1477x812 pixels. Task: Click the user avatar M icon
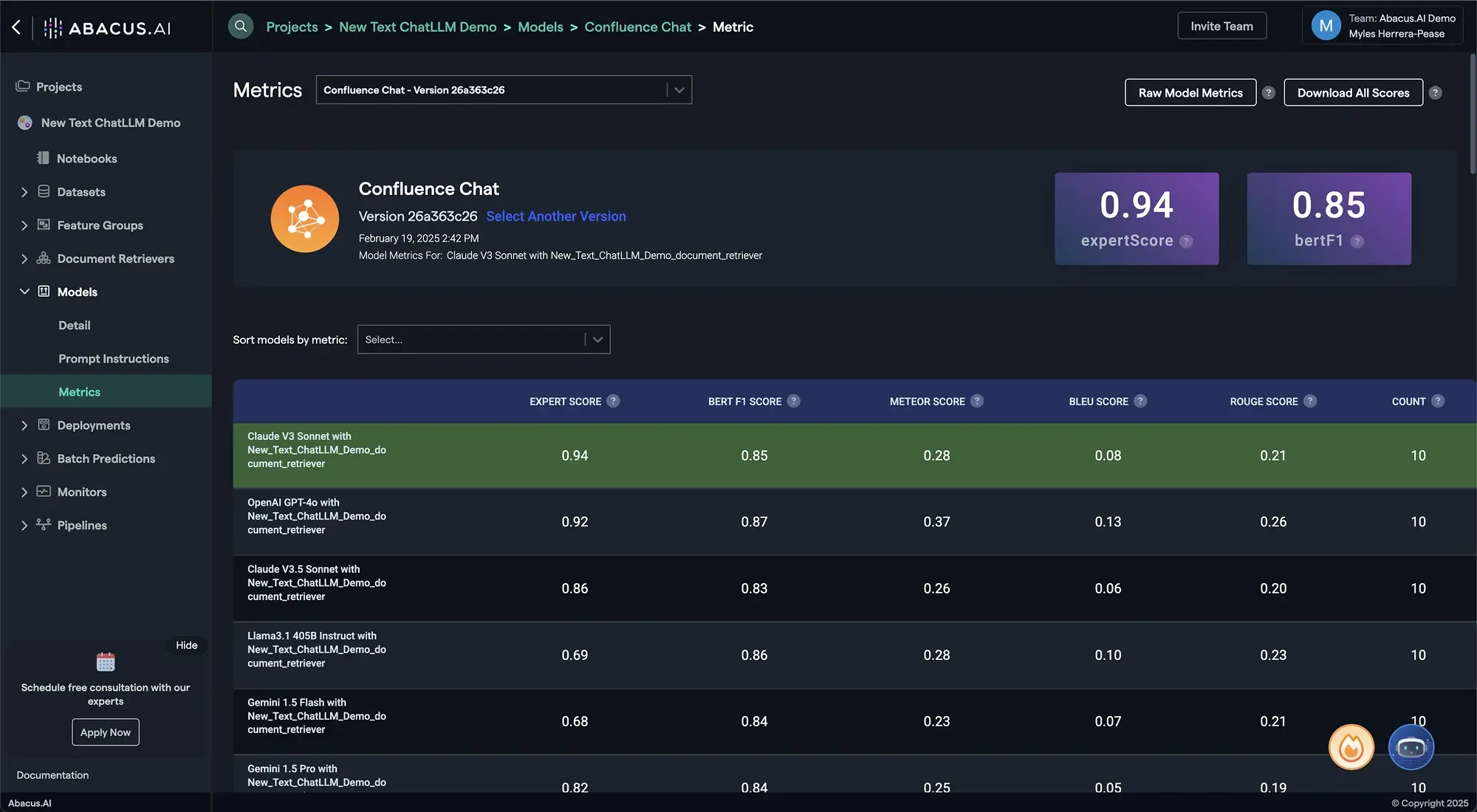pyautogui.click(x=1326, y=26)
